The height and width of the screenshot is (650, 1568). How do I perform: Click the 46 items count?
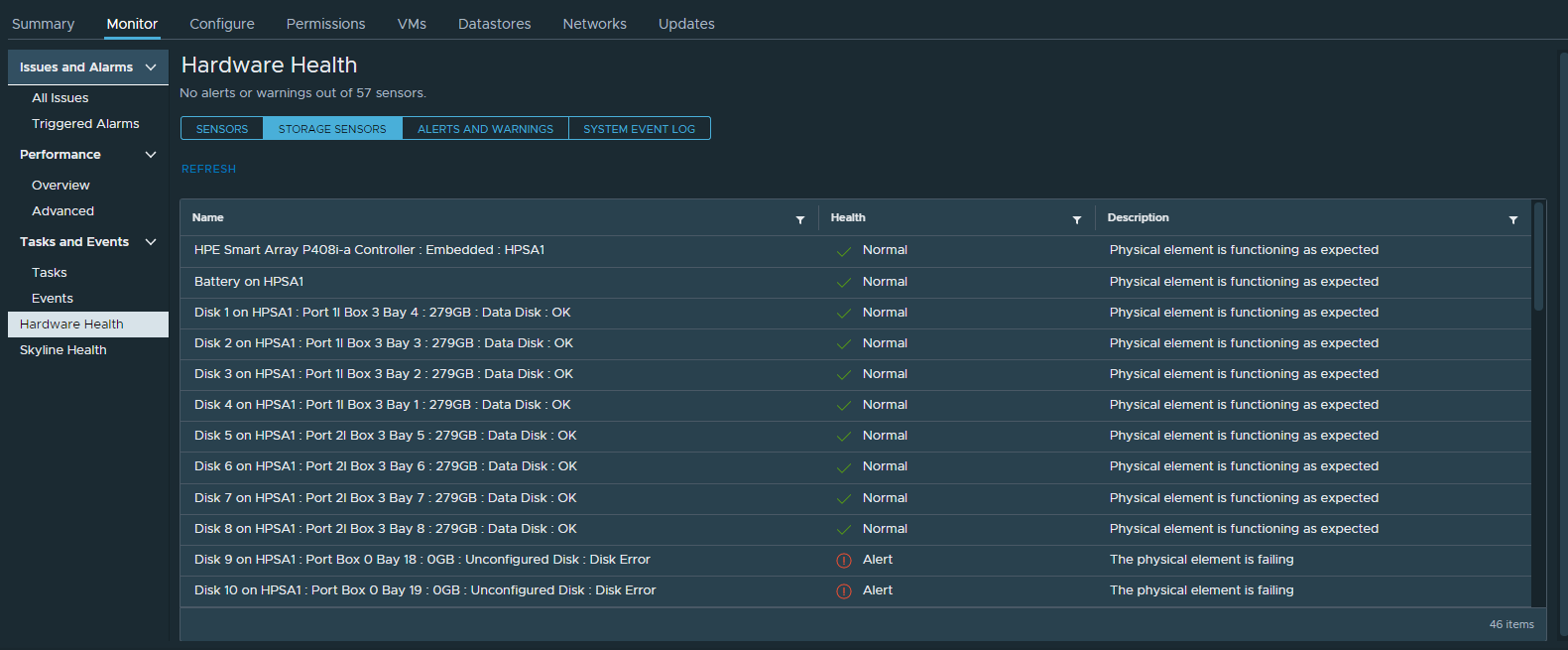(1511, 624)
